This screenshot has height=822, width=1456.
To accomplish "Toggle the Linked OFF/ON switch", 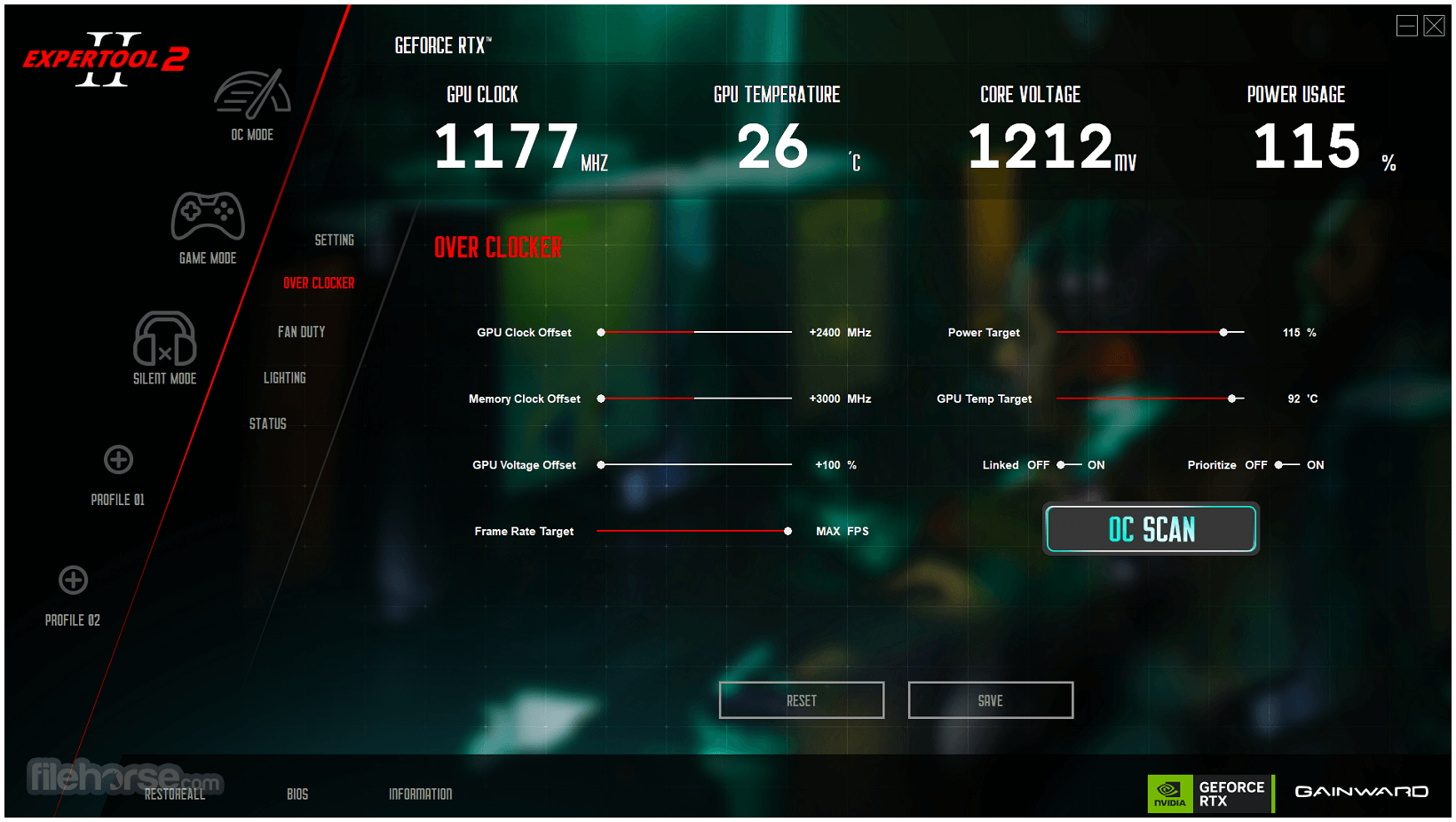I will 1069,465.
